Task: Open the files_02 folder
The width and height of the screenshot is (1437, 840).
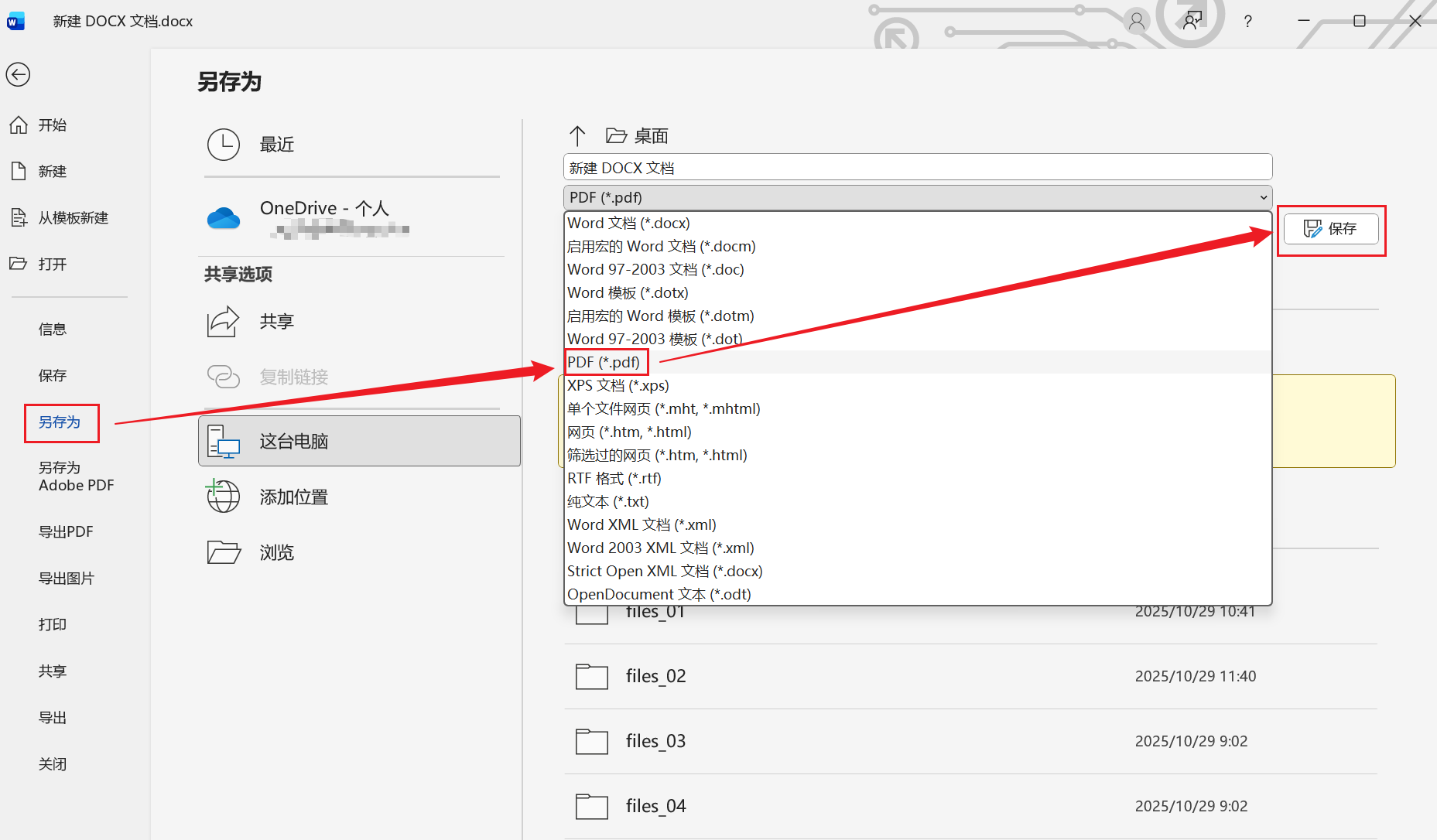Action: click(655, 676)
